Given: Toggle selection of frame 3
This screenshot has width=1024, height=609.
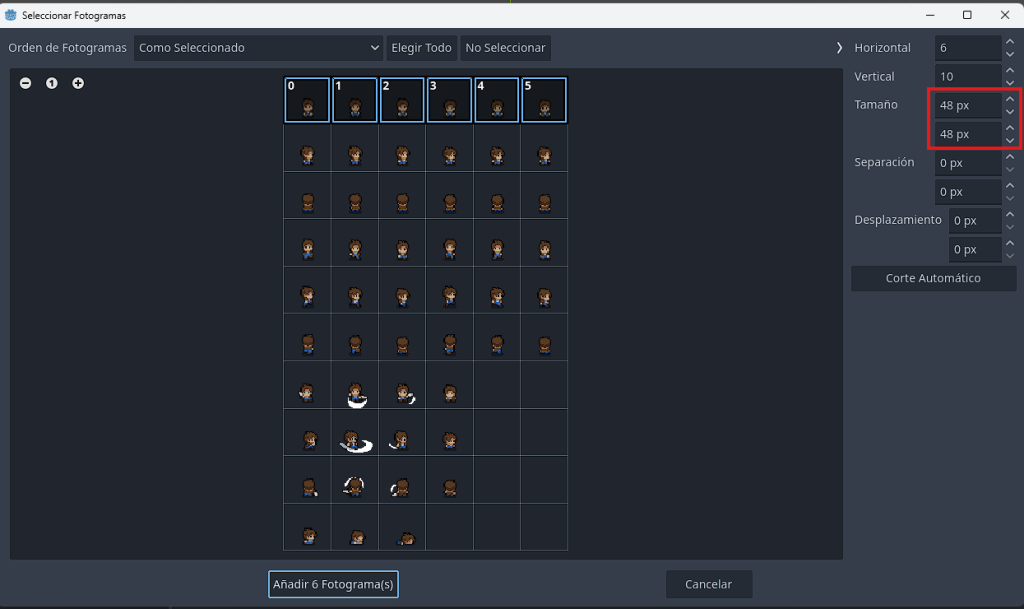Looking at the screenshot, I should (x=449, y=100).
